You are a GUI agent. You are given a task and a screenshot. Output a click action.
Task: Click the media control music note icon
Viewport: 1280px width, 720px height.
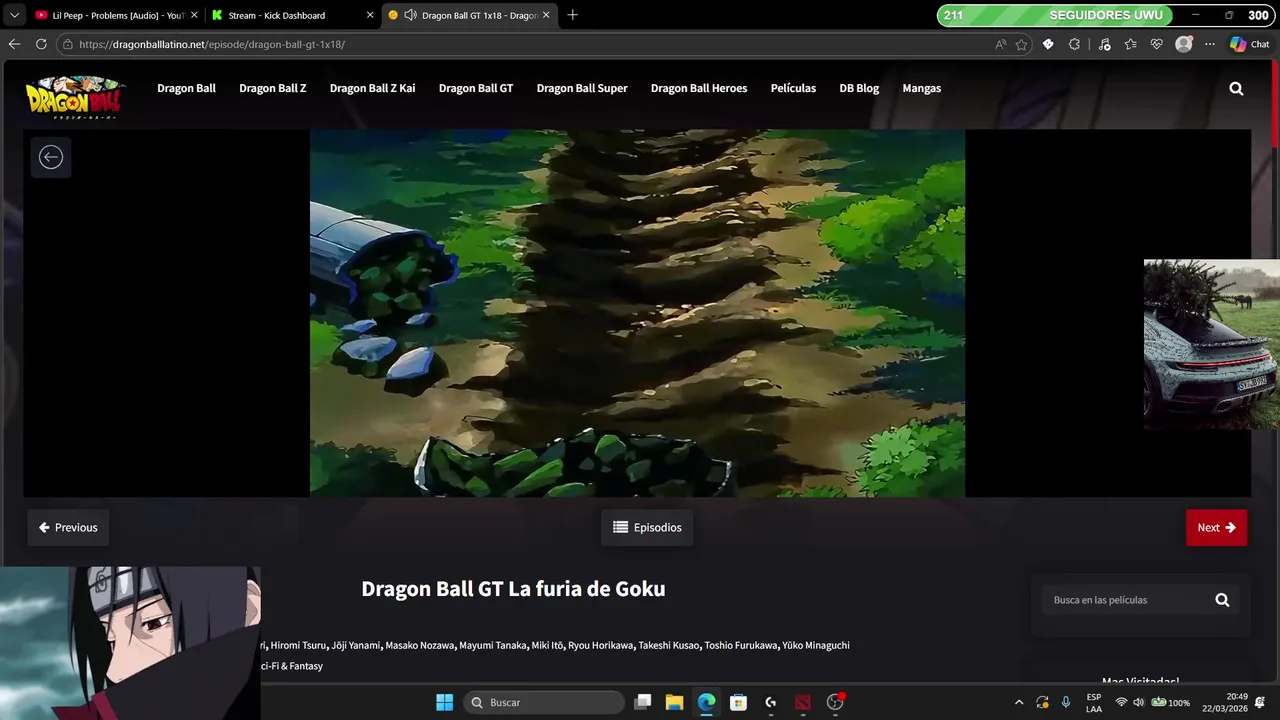coord(1104,44)
